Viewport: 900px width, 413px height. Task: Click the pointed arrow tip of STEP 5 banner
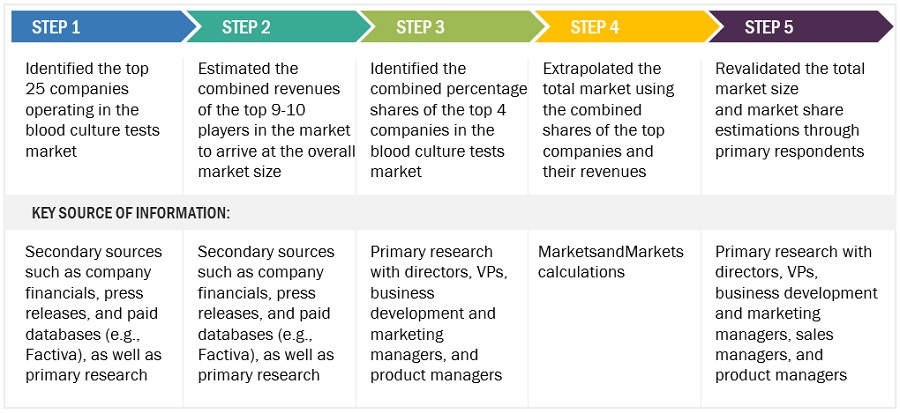pyautogui.click(x=884, y=27)
